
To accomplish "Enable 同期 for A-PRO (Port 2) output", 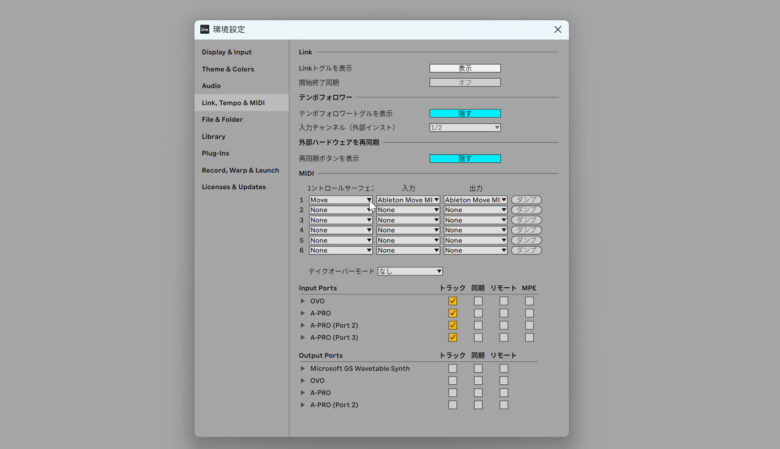I will (x=478, y=405).
